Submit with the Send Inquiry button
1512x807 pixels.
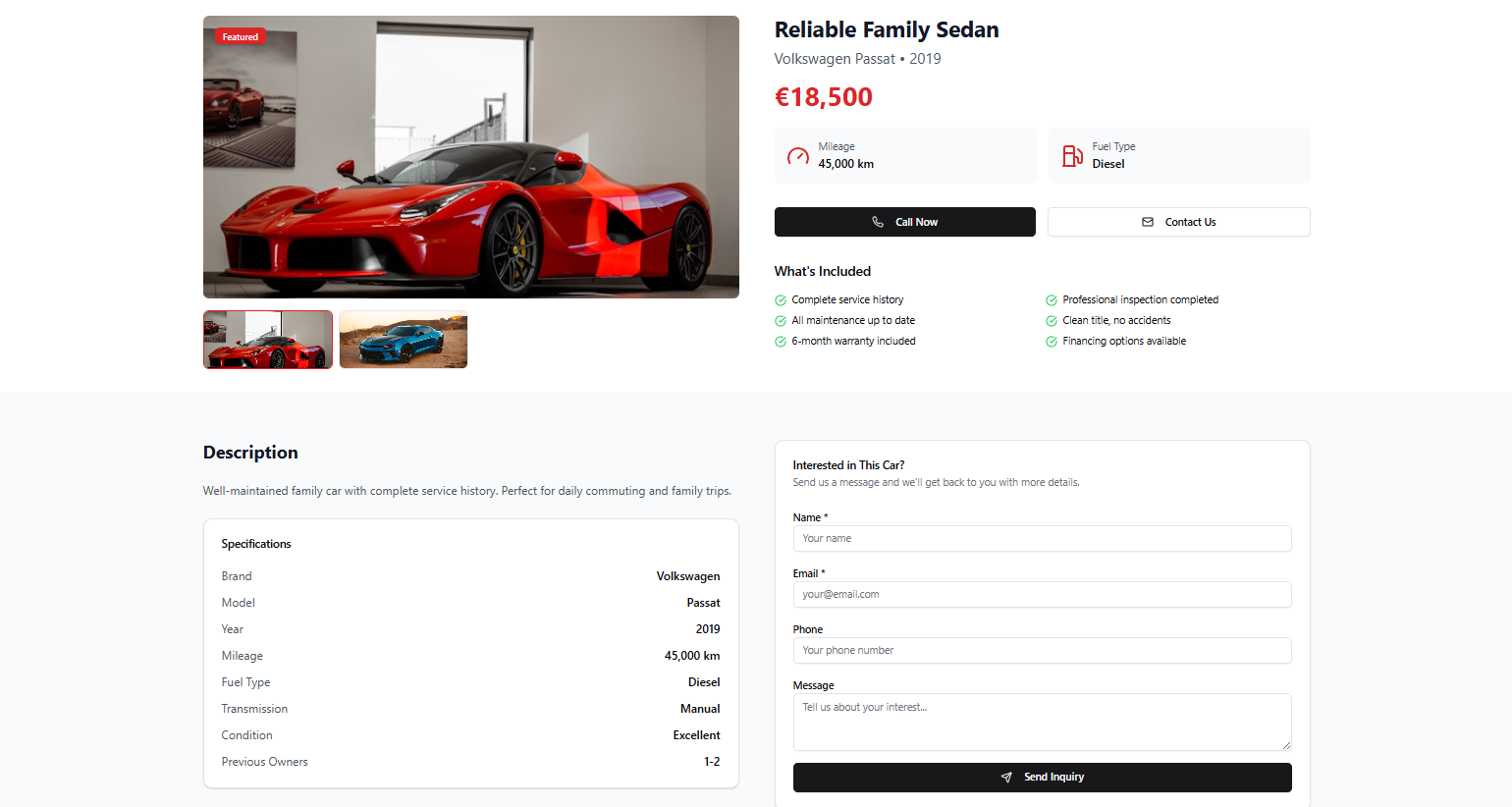(x=1042, y=778)
